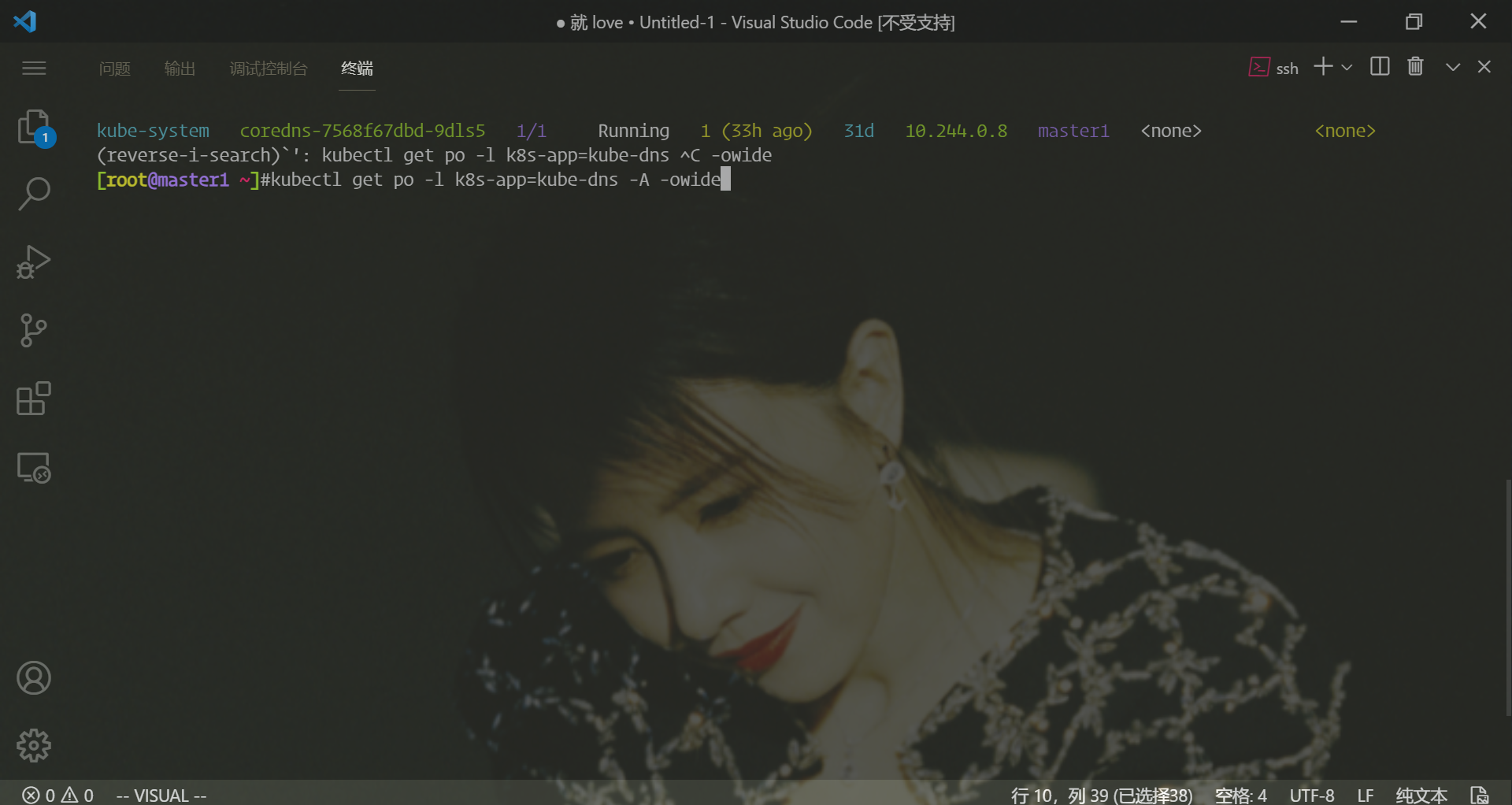
Task: Click the Running status text
Action: [633, 131]
